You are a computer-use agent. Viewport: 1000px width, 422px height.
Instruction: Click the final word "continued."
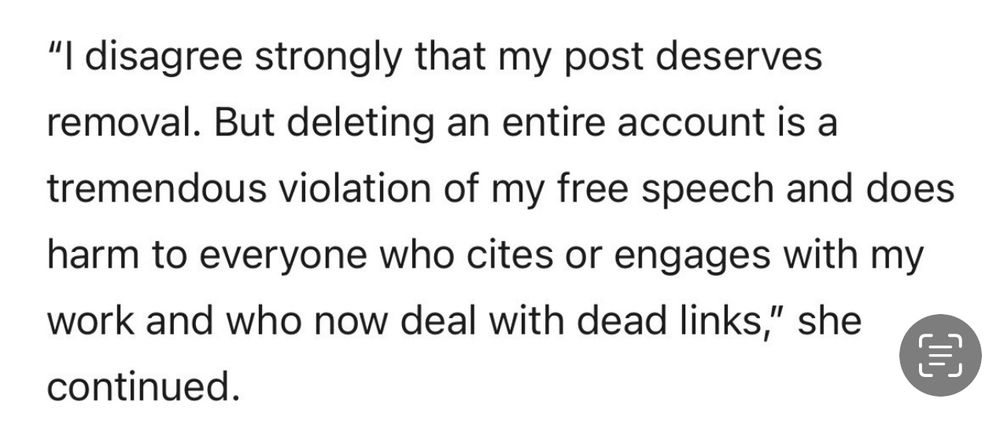[143, 388]
